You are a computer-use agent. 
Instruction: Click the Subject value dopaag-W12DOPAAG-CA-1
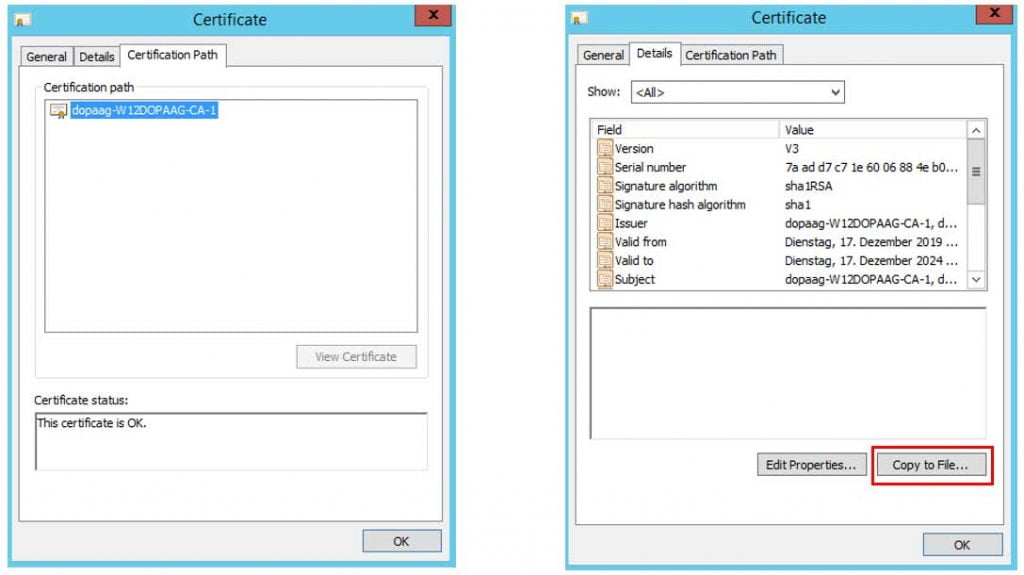point(871,279)
